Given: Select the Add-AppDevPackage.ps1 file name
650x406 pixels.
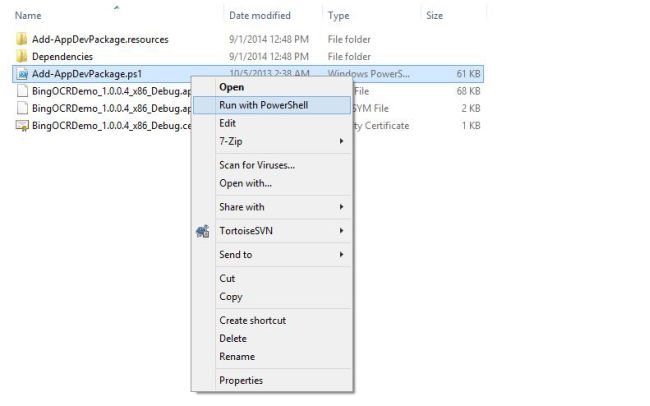Looking at the screenshot, I should point(87,74).
